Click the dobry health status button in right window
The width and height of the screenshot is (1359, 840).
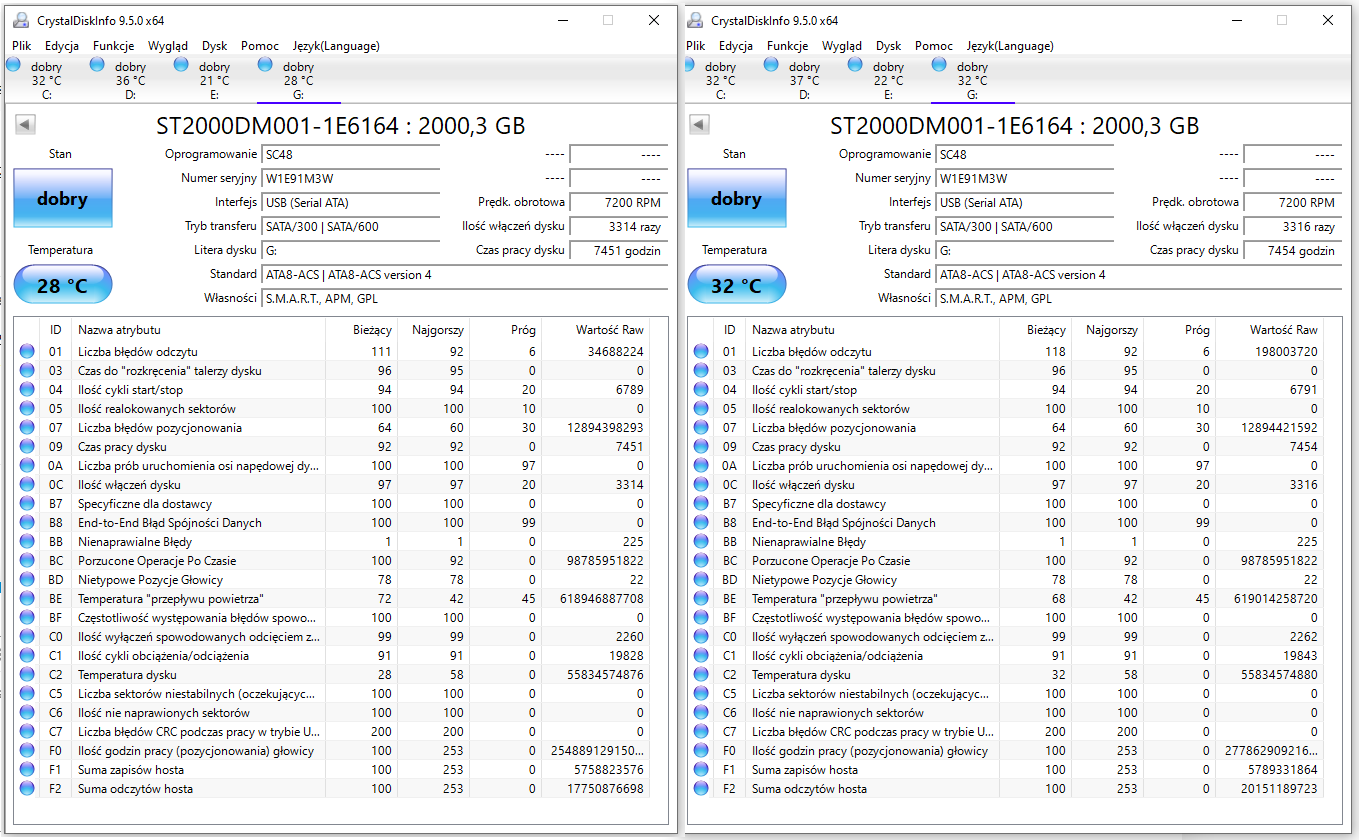pyautogui.click(x=737, y=198)
